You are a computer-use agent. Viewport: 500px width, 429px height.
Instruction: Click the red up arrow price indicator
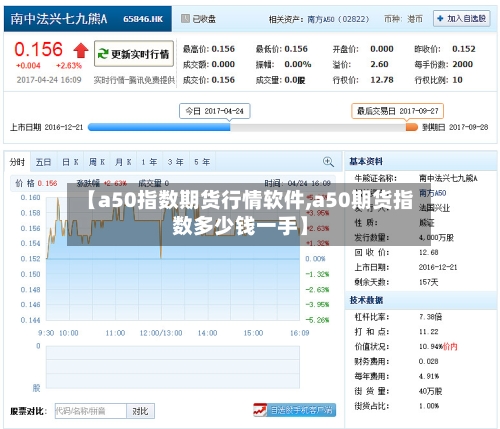pos(81,50)
